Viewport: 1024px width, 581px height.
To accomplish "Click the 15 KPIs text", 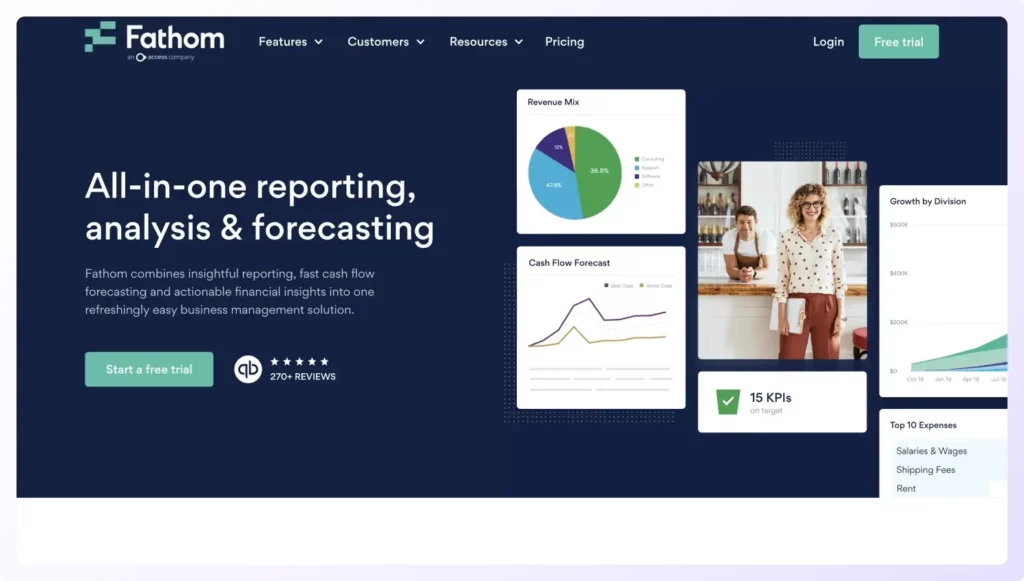I will pyautogui.click(x=771, y=398).
